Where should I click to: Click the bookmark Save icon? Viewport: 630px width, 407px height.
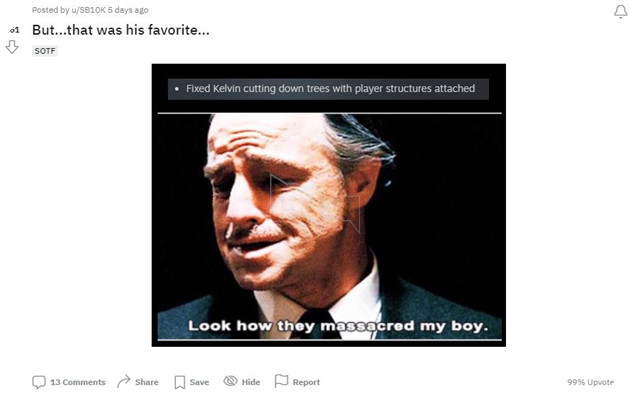pyautogui.click(x=180, y=382)
